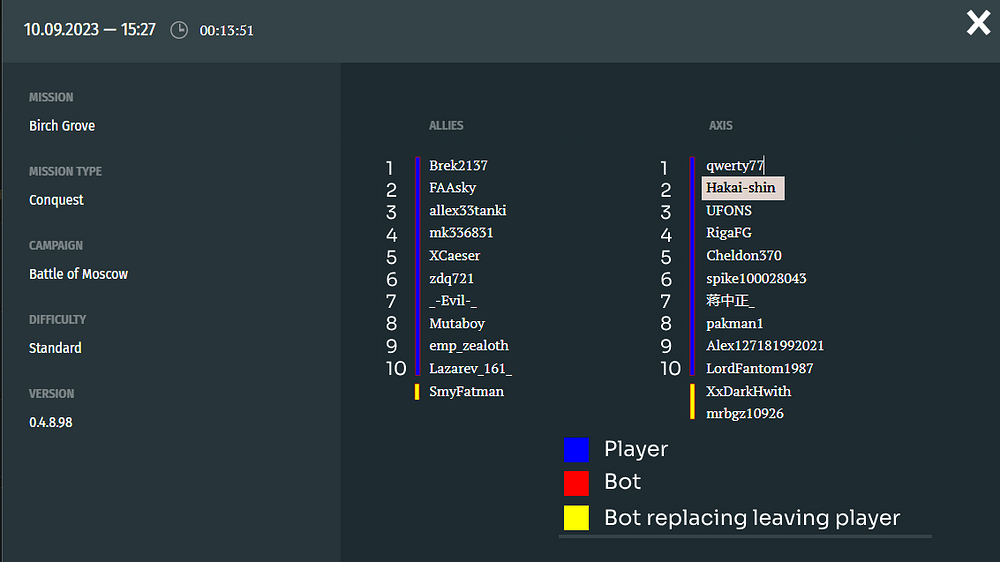Screen dimensions: 1000x562
Task: Select Allies player Brek2137
Action: point(458,166)
